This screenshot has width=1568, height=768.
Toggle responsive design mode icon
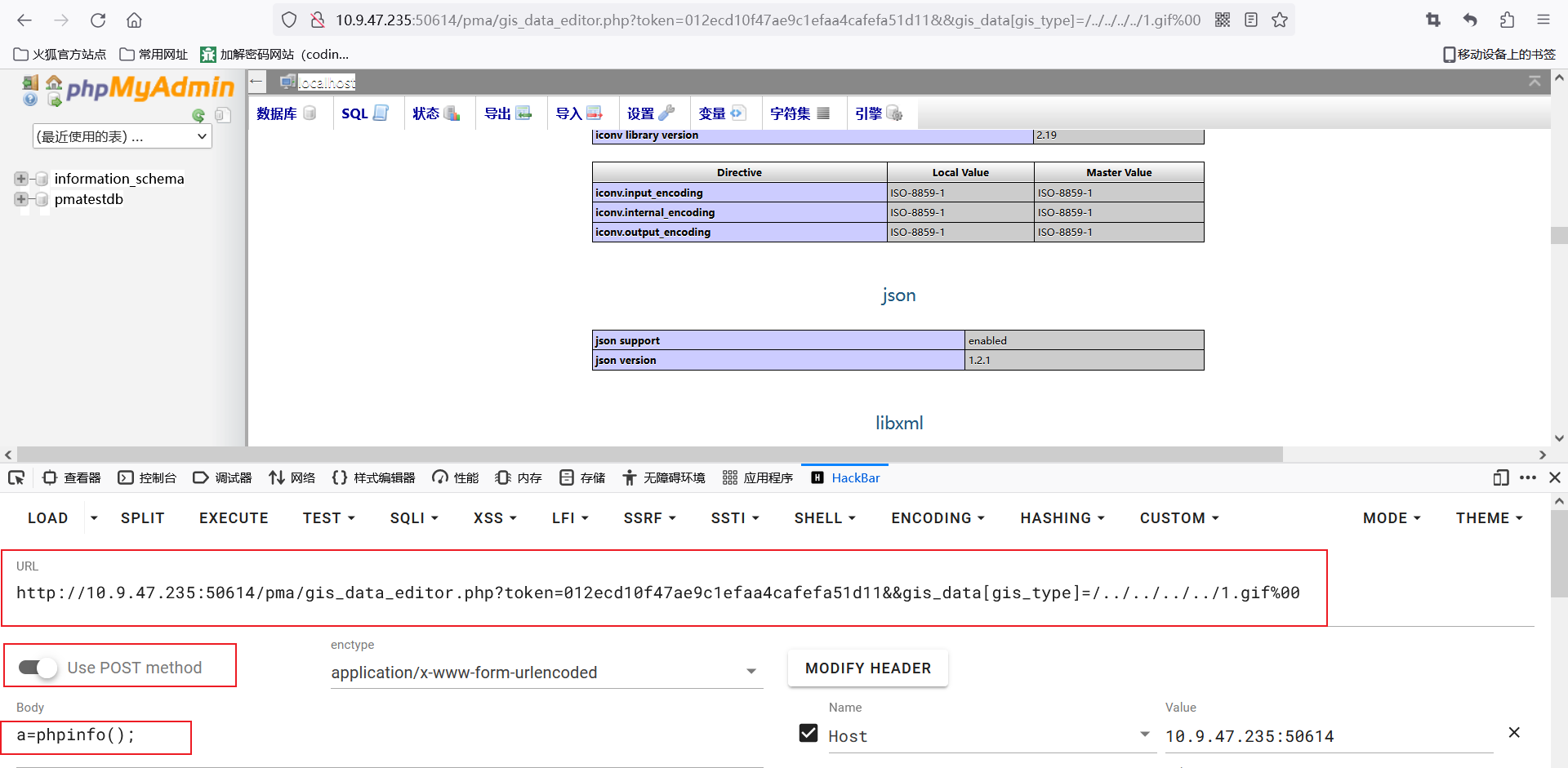point(1501,477)
